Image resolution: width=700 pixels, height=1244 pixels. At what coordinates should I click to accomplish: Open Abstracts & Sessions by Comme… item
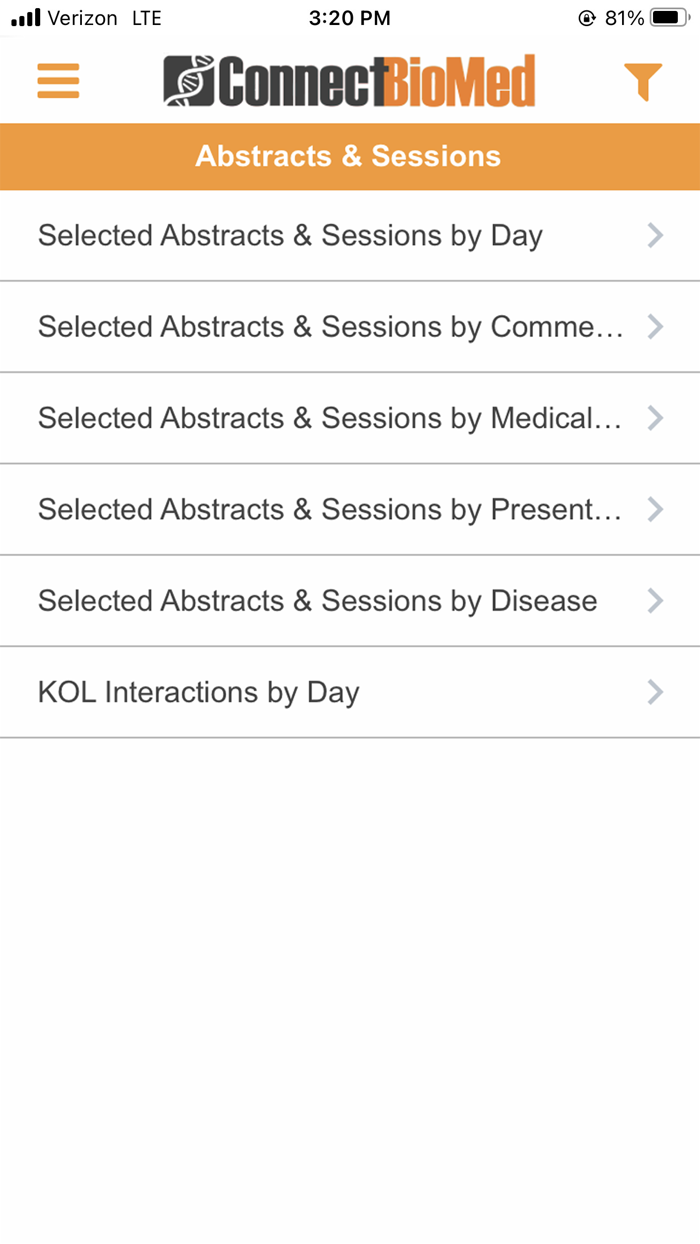click(x=330, y=327)
